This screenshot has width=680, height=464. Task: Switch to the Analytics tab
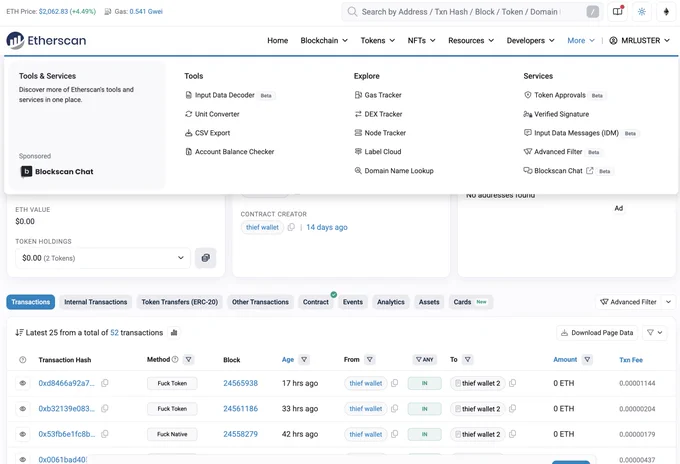pyautogui.click(x=391, y=302)
